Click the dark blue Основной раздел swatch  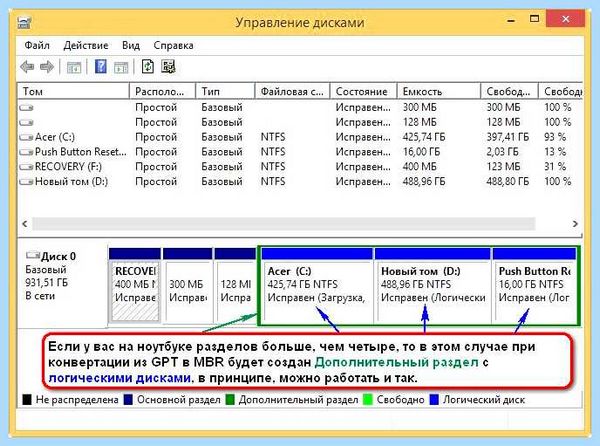[x=128, y=400]
